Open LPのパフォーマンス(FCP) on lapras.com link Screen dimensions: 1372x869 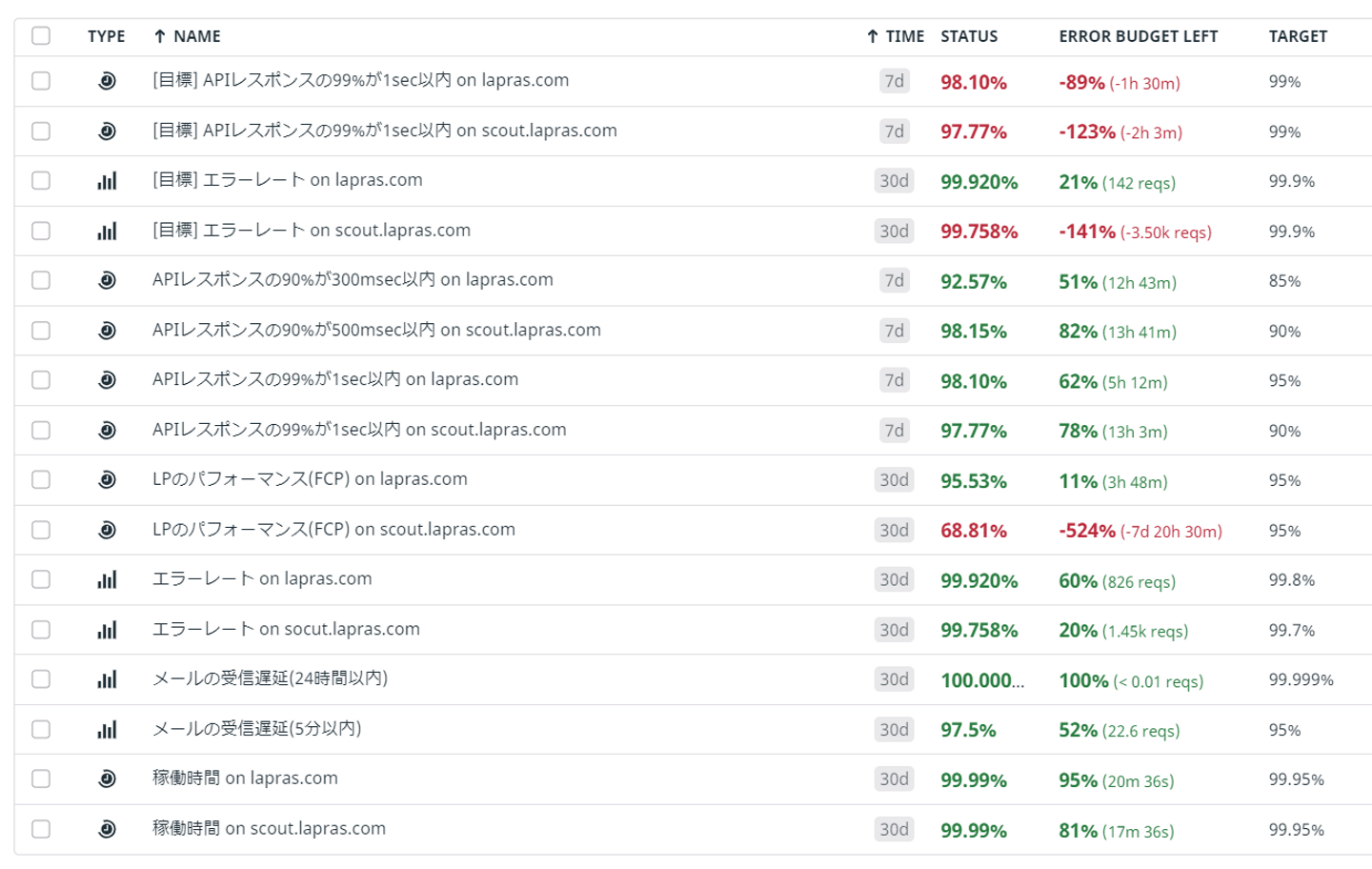pyautogui.click(x=310, y=479)
